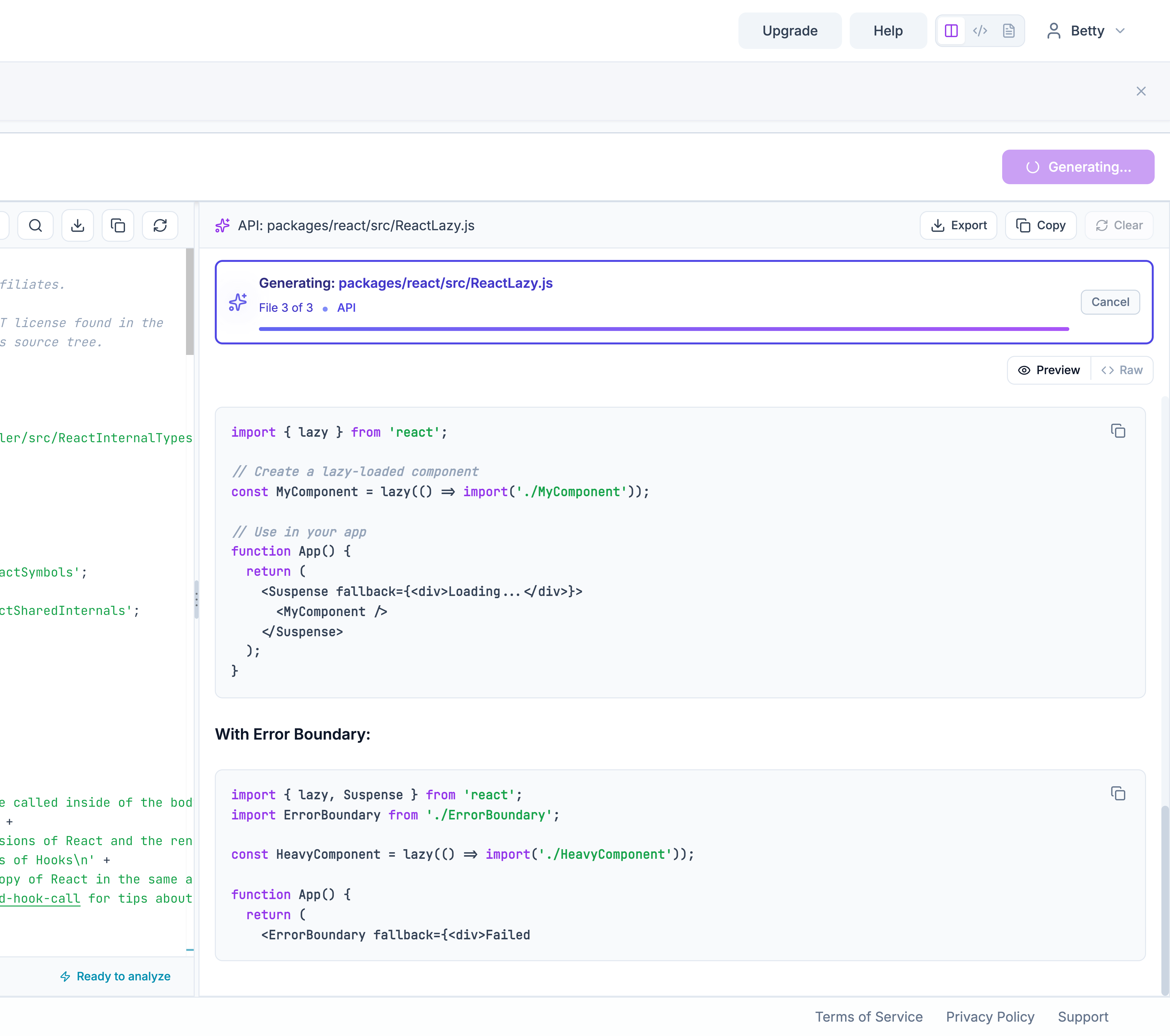
Task: Open Terms of Service
Action: click(868, 1017)
